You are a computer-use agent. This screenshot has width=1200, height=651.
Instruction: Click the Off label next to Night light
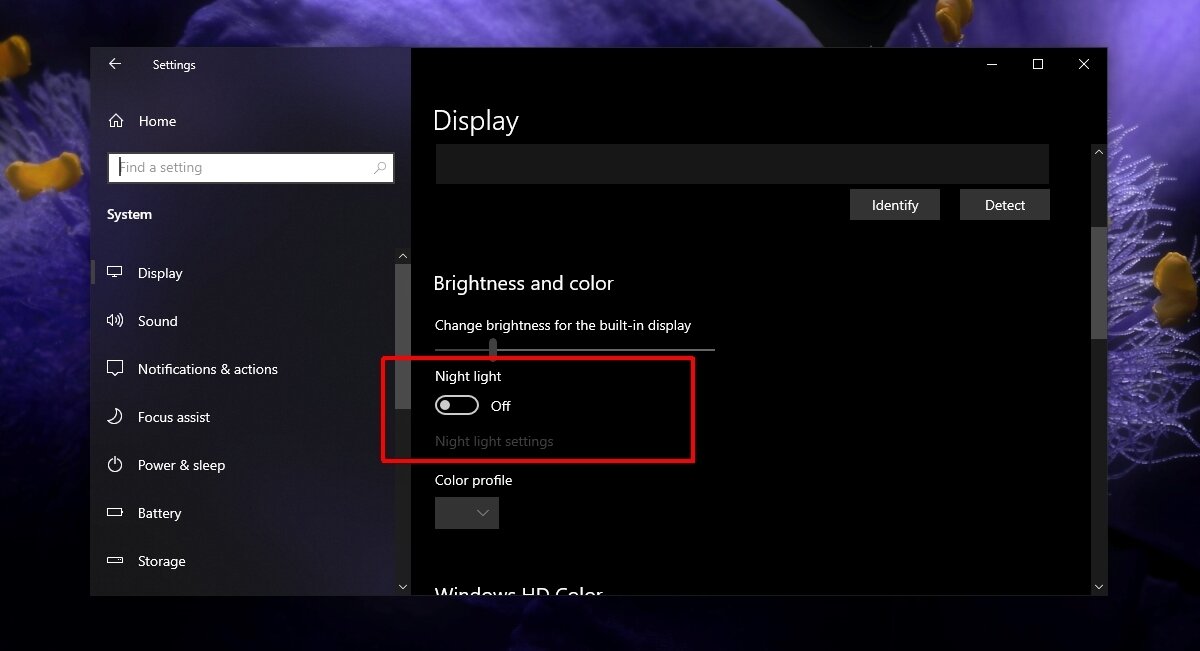[500, 405]
